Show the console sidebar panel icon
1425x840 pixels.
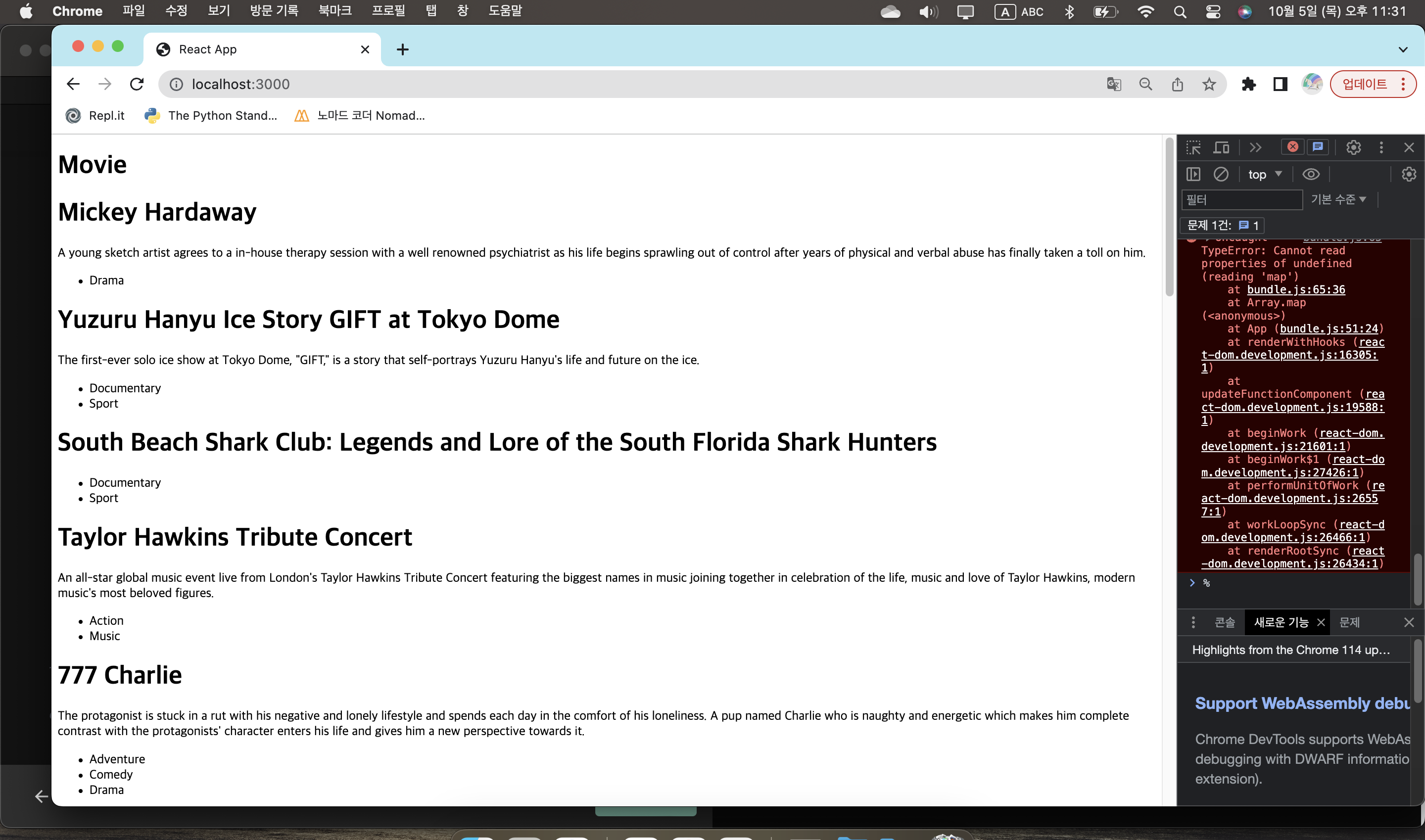1193,174
